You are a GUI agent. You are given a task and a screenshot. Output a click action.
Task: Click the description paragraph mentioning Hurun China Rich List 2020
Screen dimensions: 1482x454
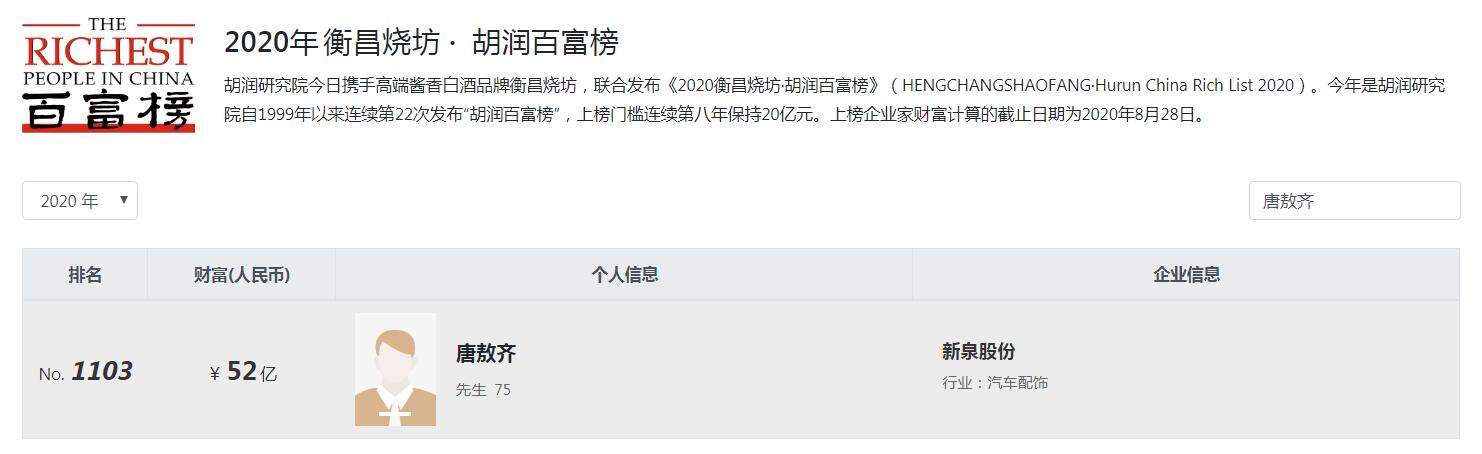click(x=835, y=99)
